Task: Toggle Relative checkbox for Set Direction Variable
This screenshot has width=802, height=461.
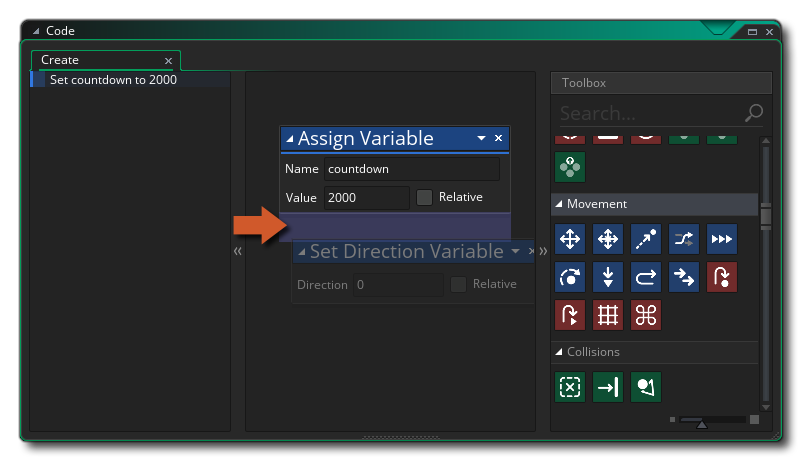Action: click(x=458, y=285)
